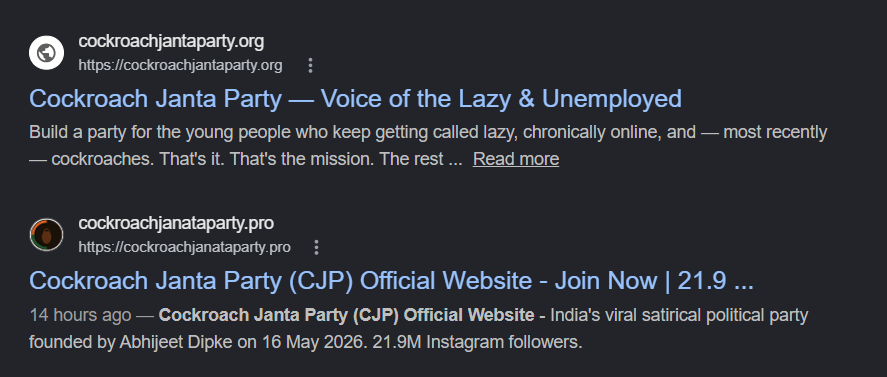Image resolution: width=887 pixels, height=377 pixels.
Task: Click the bold 'Cockroach Janta Party (CJP) Official Website' snippet text
Action: coord(346,315)
